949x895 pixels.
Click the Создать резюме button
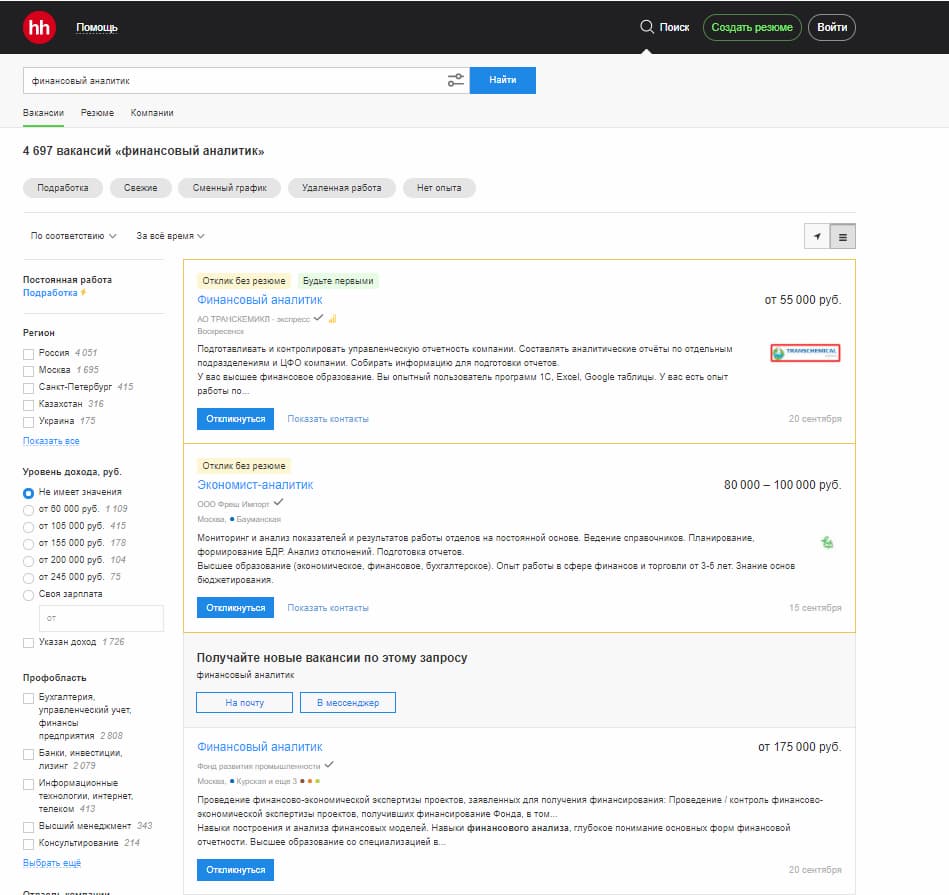coord(752,27)
